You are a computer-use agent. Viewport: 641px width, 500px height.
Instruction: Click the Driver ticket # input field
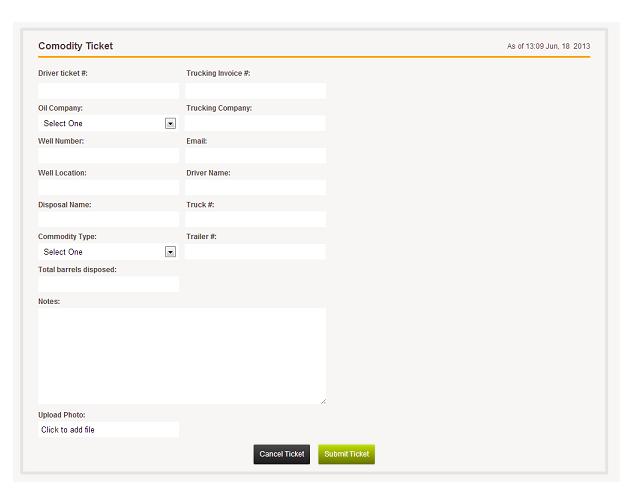[108, 91]
